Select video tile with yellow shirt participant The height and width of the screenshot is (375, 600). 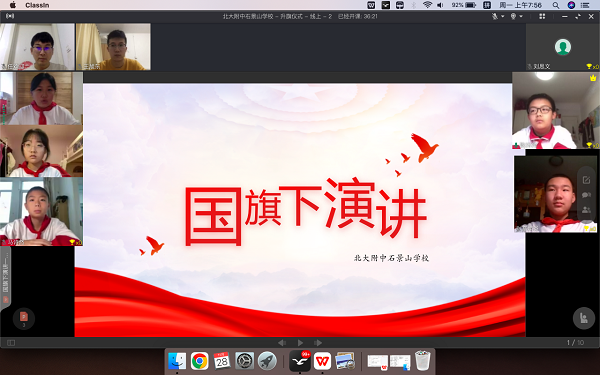113,47
